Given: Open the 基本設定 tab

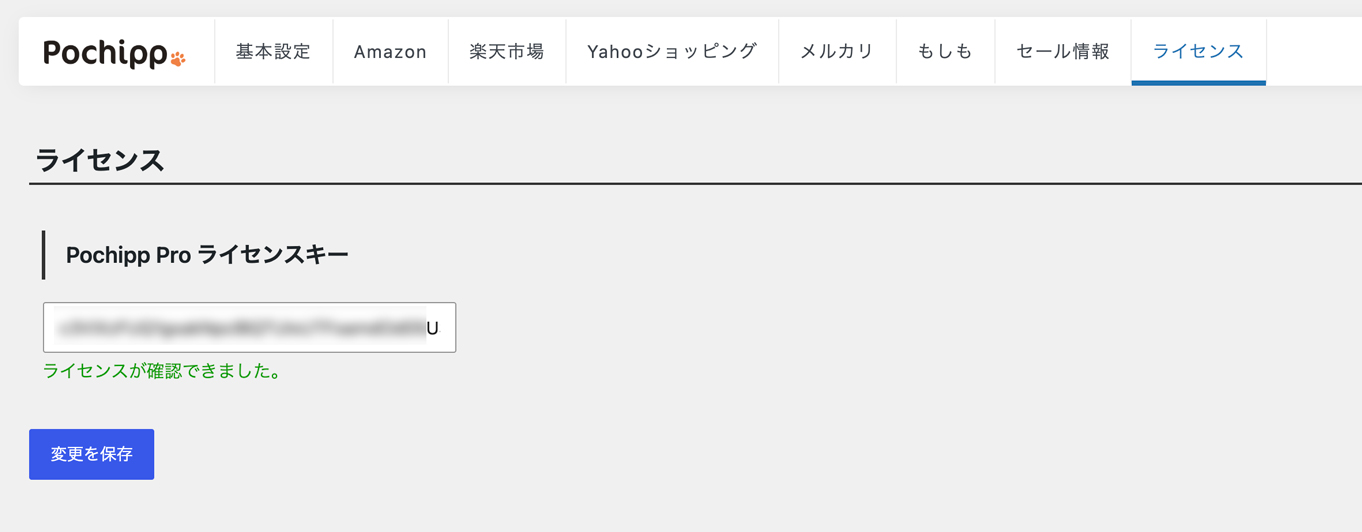Looking at the screenshot, I should (x=273, y=51).
